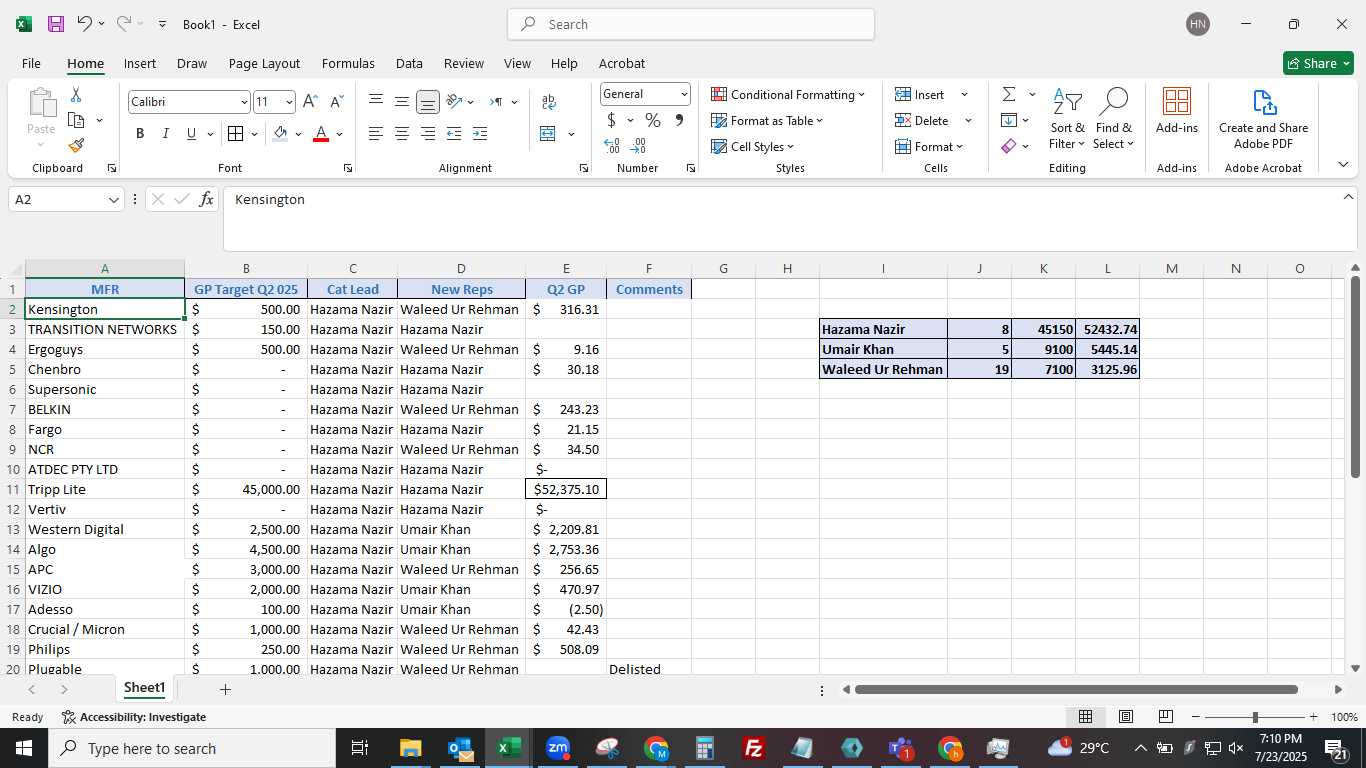Viewport: 1366px width, 768px height.
Task: Click Accessibility: Investigate in status bar
Action: click(134, 717)
